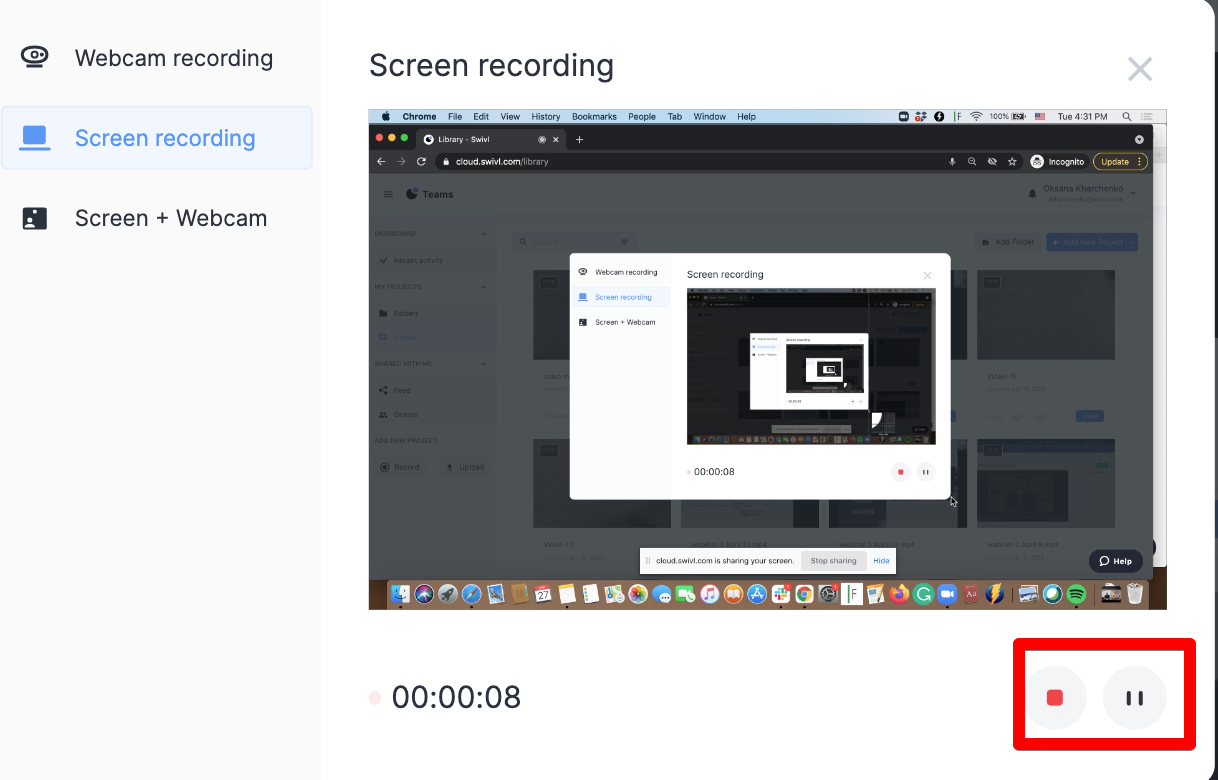This screenshot has width=1218, height=780.
Task: Click the 00:00:08 recording timer
Action: (456, 697)
